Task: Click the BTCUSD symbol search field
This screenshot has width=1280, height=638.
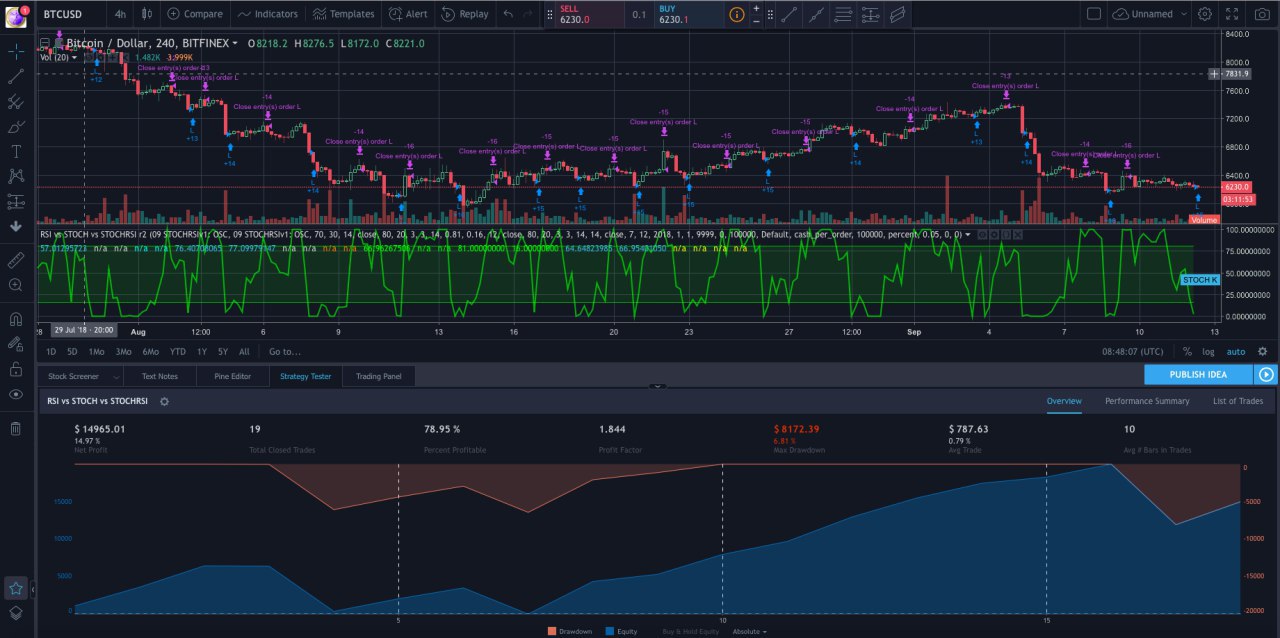Action: tap(70, 14)
